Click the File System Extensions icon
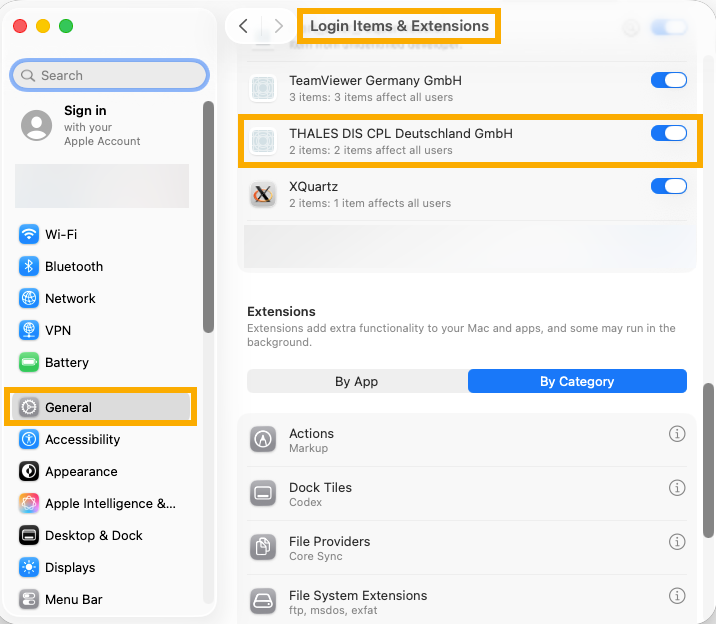Screen dimensions: 716x624 coord(263,601)
